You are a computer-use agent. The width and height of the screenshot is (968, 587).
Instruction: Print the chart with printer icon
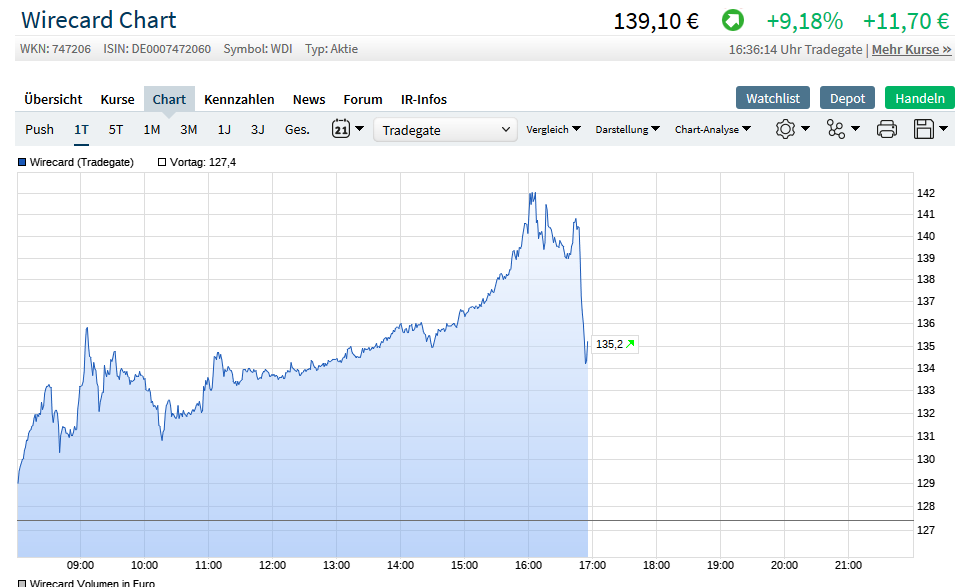coord(887,129)
